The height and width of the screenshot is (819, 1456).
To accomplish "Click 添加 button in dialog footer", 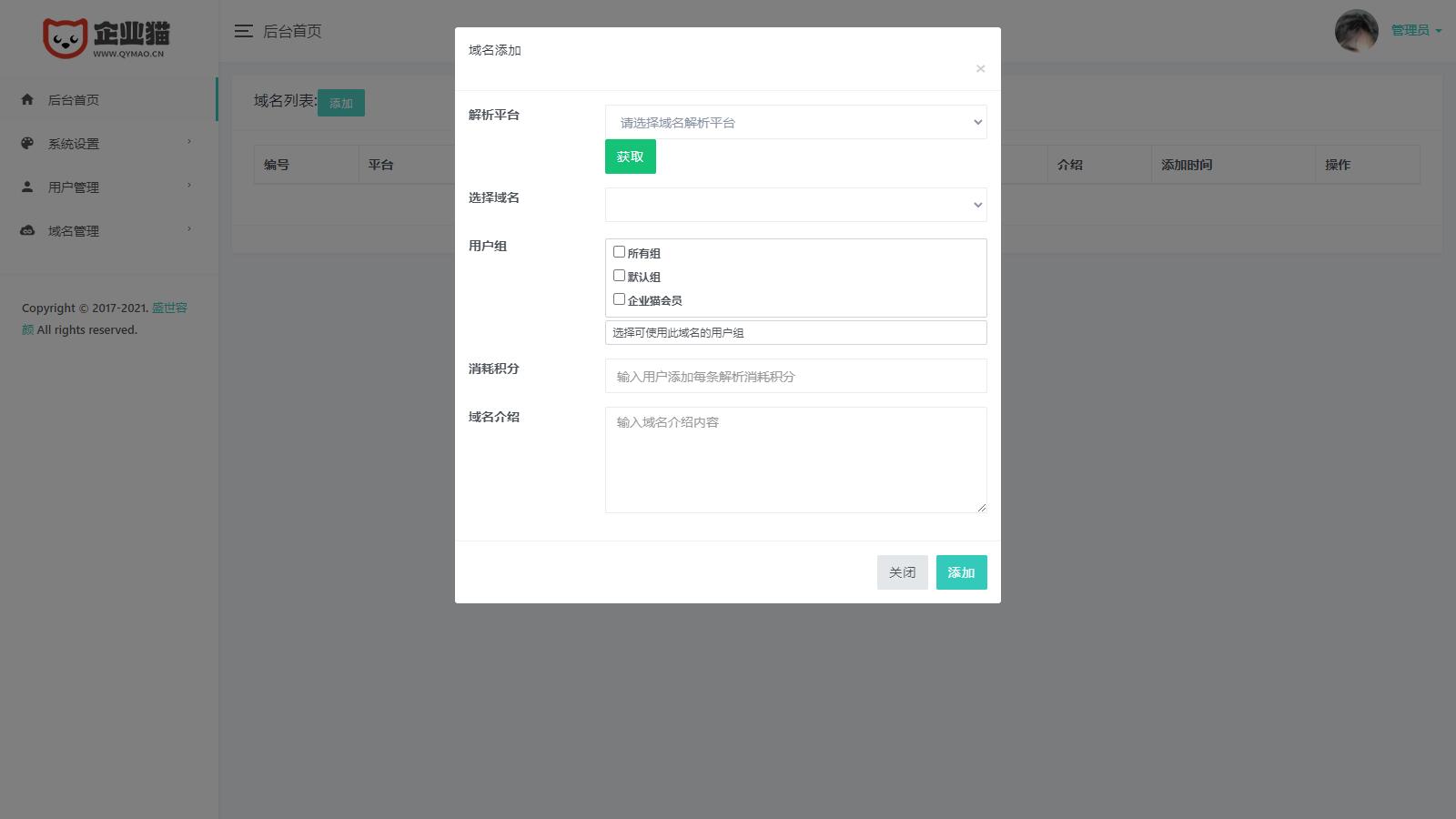I will [x=961, y=572].
